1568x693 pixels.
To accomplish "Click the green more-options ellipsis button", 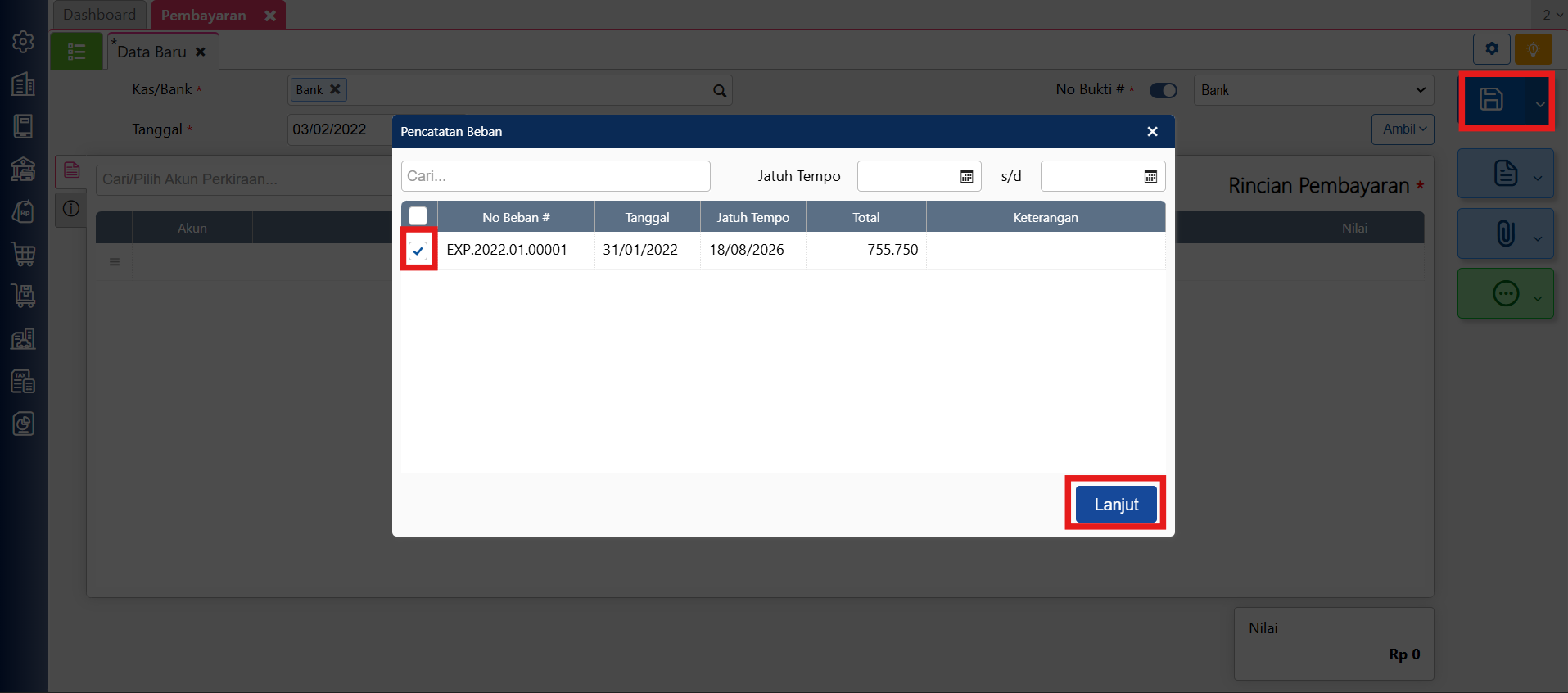I will (1506, 293).
